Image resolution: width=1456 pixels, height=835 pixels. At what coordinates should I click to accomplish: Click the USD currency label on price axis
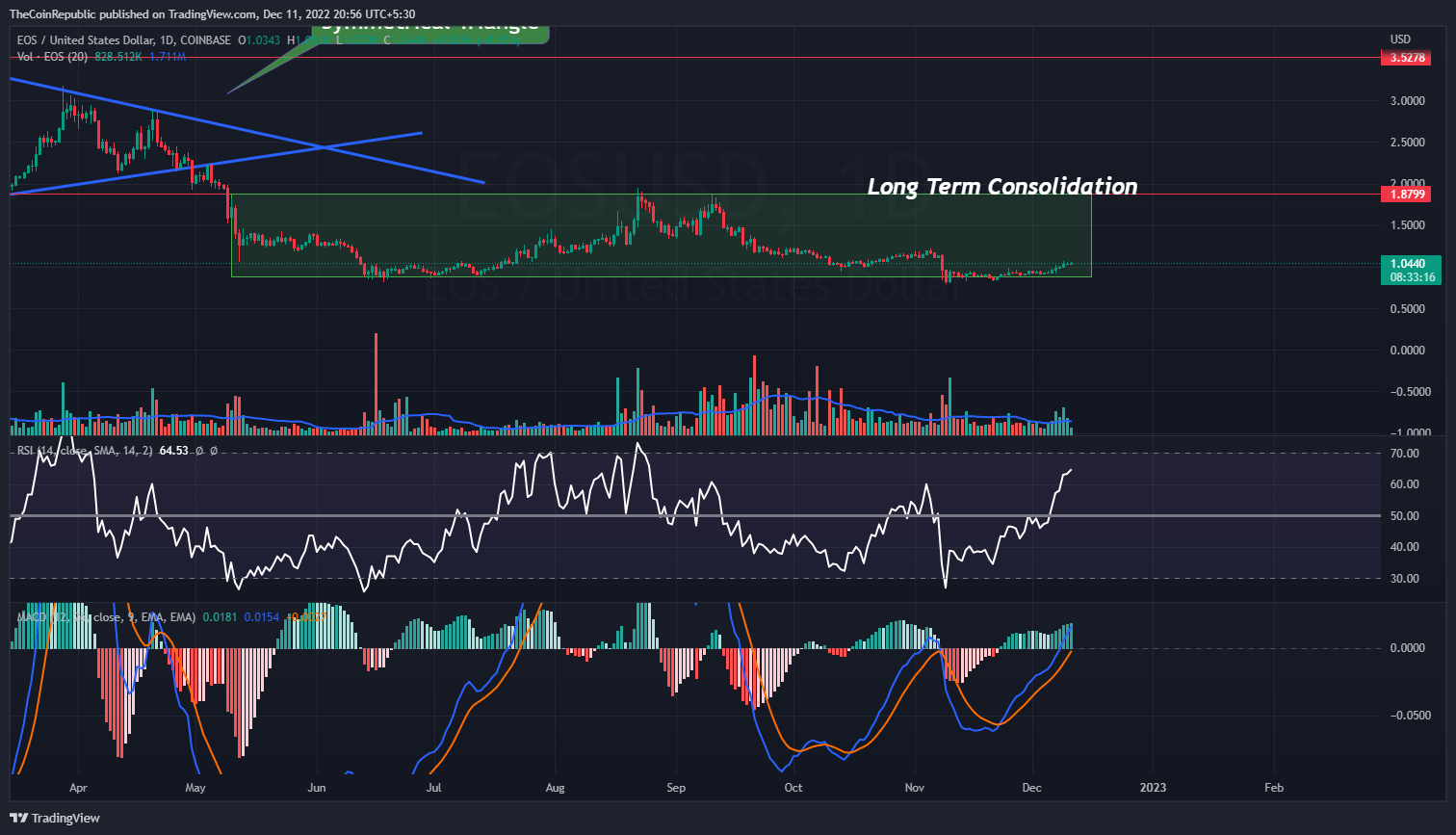point(1400,39)
